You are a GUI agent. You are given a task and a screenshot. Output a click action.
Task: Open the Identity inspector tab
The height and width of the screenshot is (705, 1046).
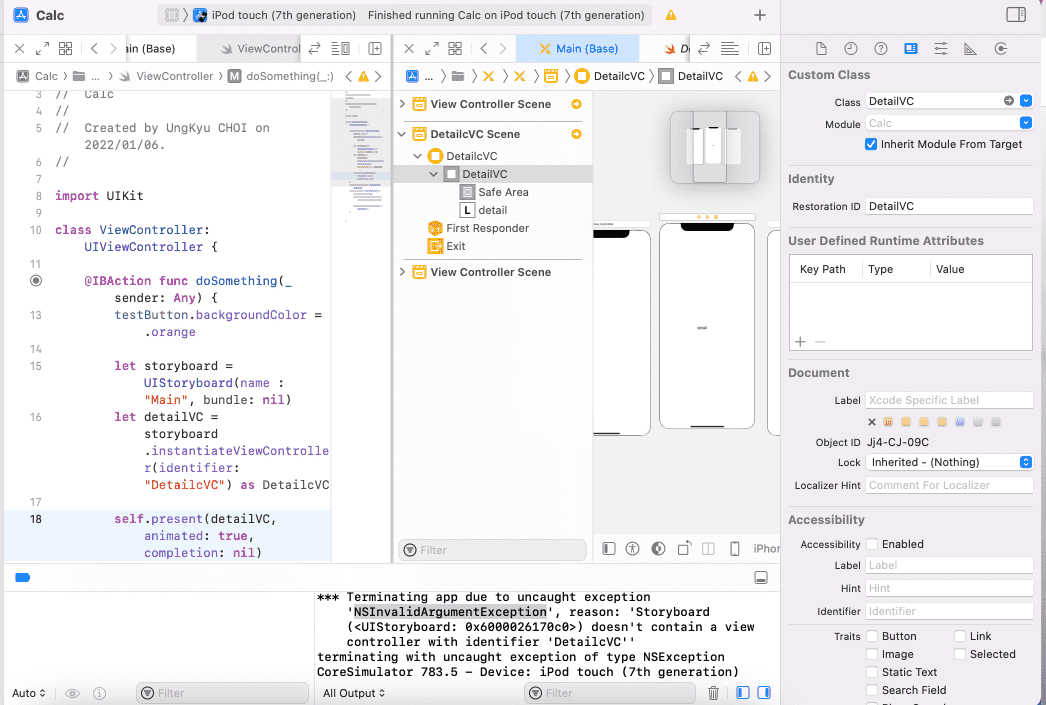point(910,49)
